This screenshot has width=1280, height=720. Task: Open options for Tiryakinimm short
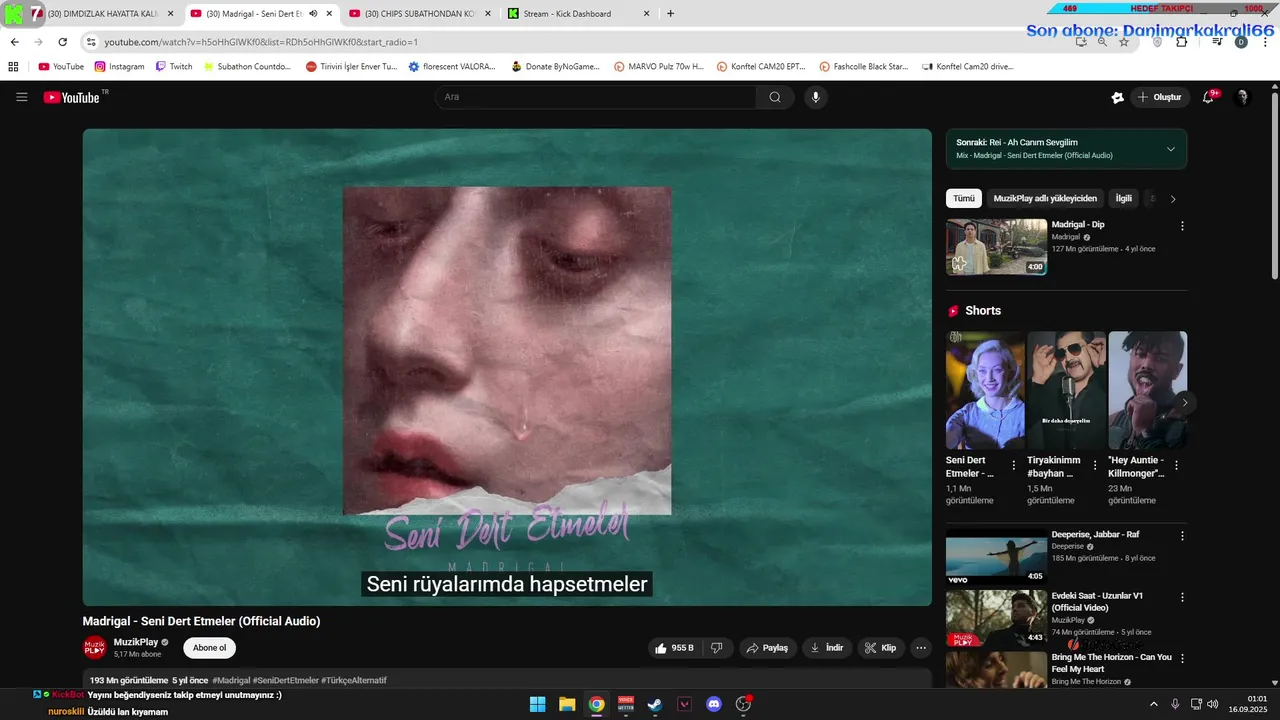coord(1095,466)
